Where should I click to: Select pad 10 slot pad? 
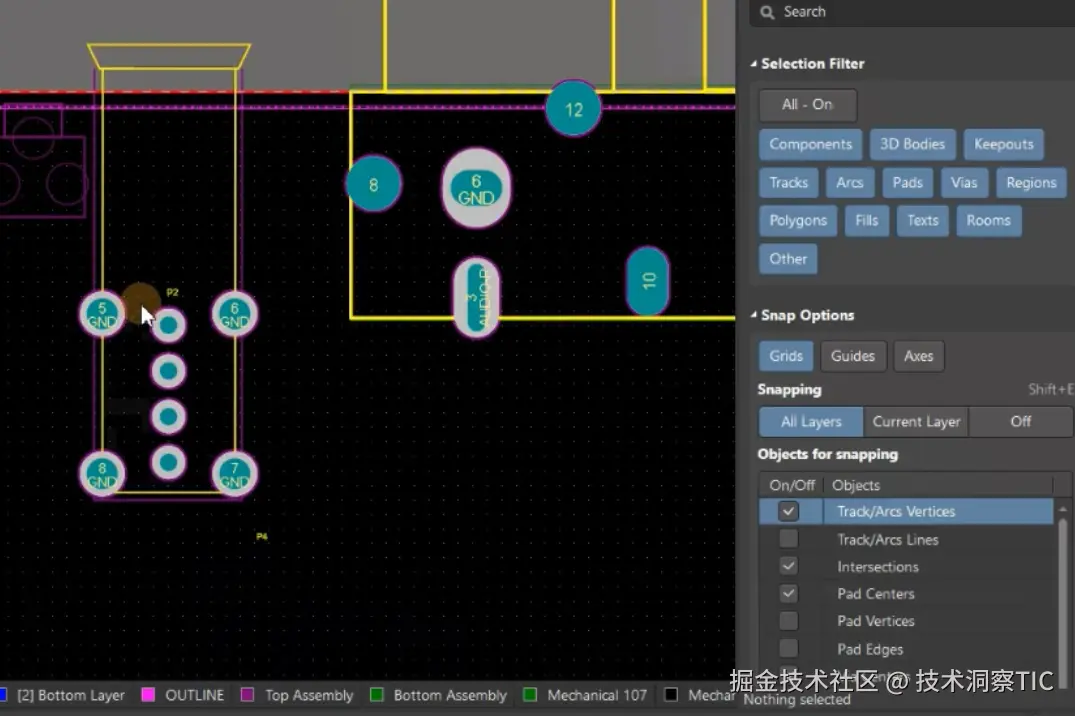pyautogui.click(x=648, y=281)
